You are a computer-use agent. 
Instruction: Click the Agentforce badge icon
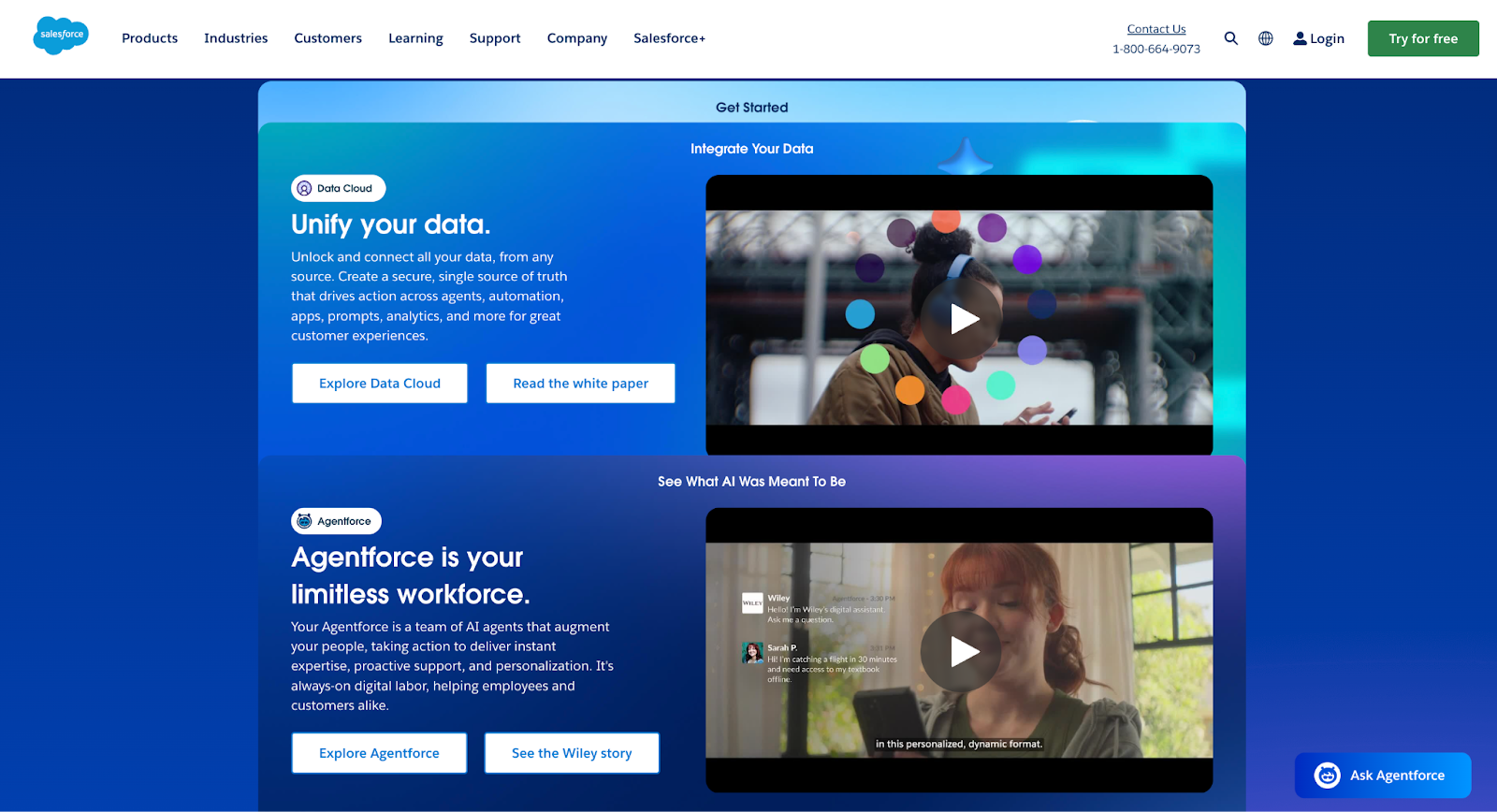point(304,521)
